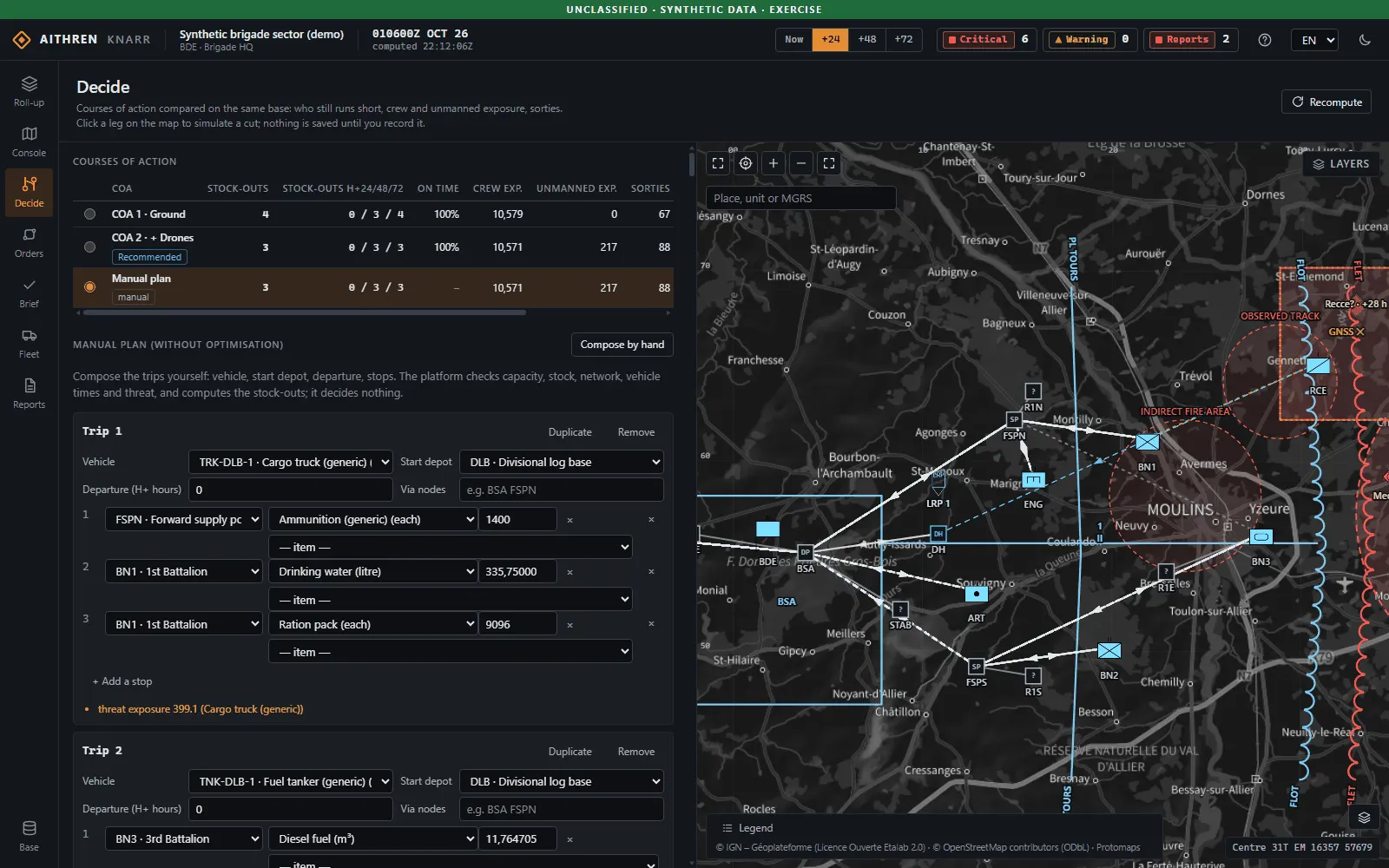
Task: Toggle the Warning alerts filter
Action: click(x=1089, y=40)
